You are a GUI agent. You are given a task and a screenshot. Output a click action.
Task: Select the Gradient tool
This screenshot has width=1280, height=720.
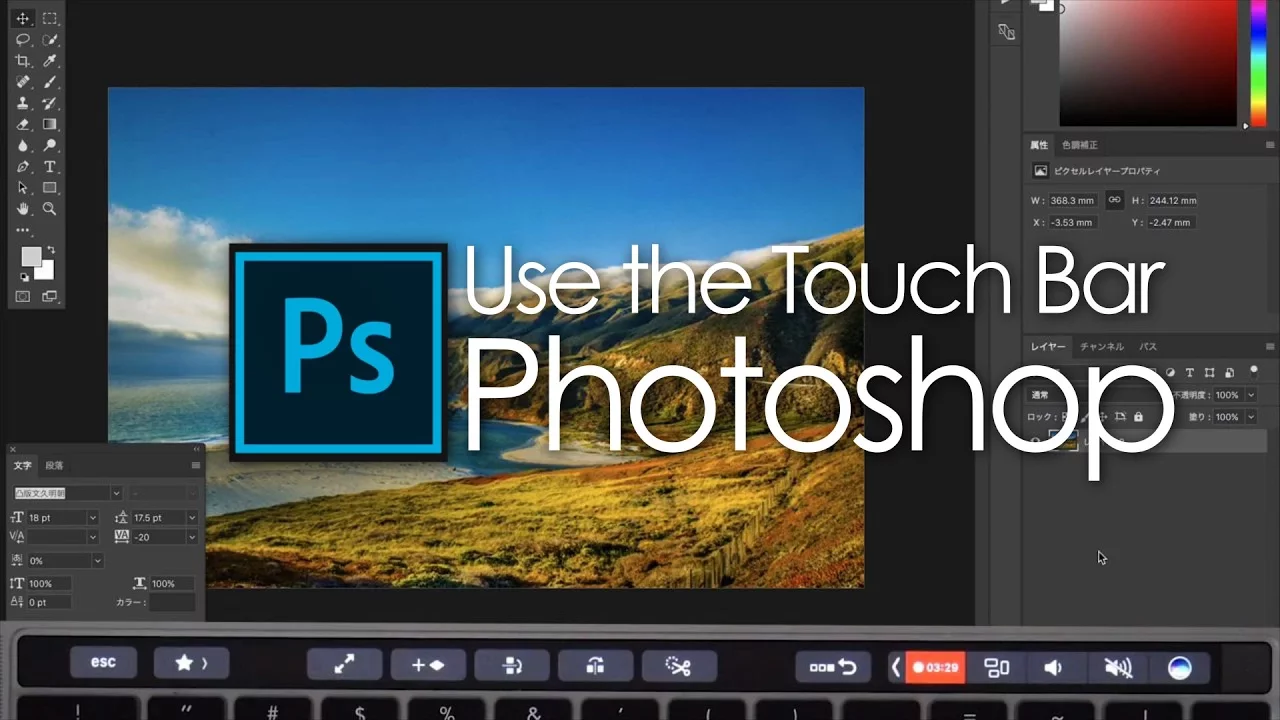49,124
